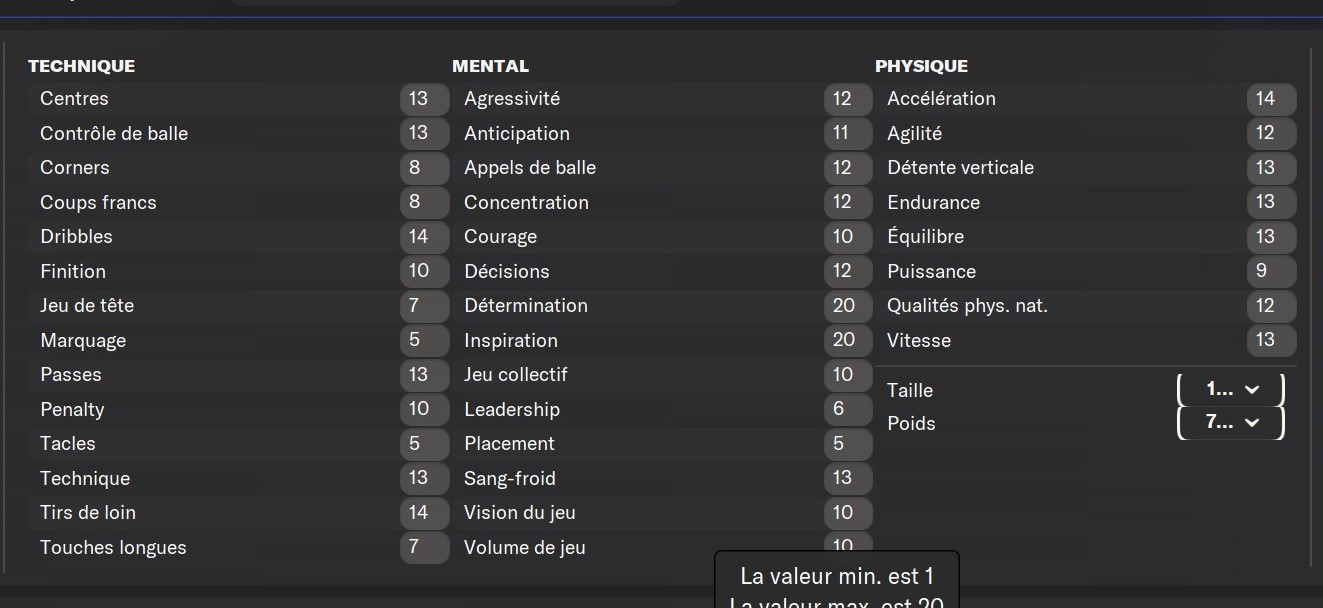
Task: Edit the Vitesse value field
Action: point(1272,340)
